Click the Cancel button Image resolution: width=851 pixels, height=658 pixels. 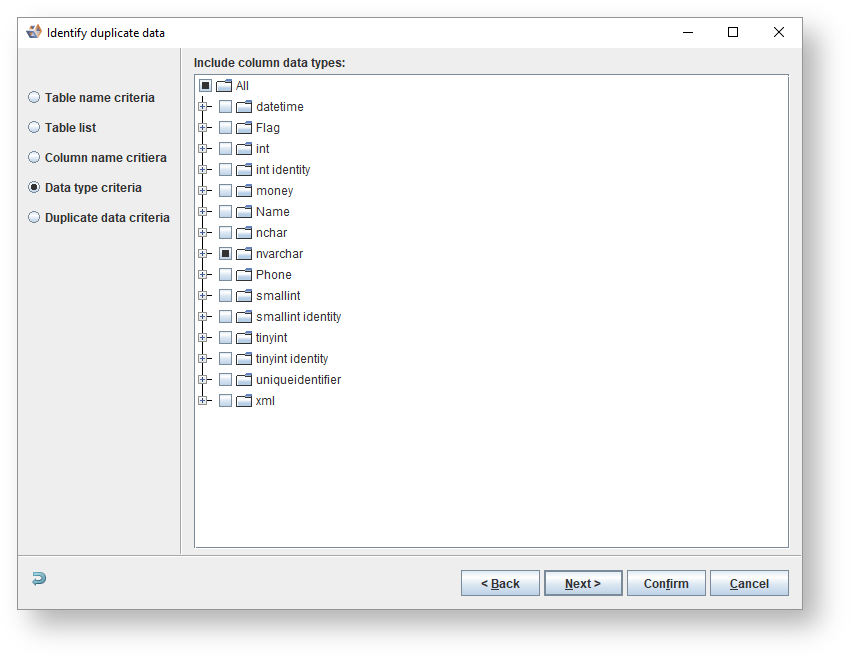coord(749,583)
